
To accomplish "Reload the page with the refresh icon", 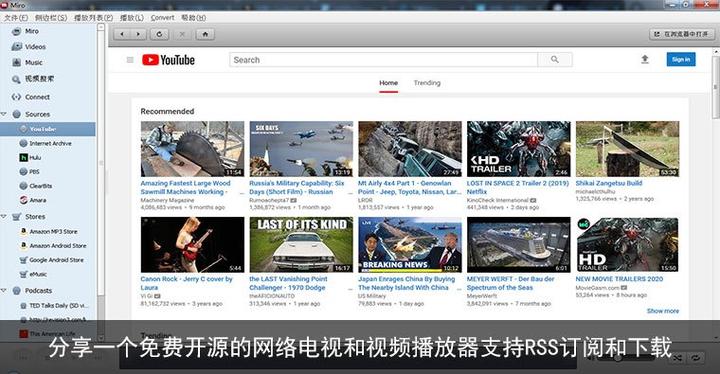I will [159, 34].
